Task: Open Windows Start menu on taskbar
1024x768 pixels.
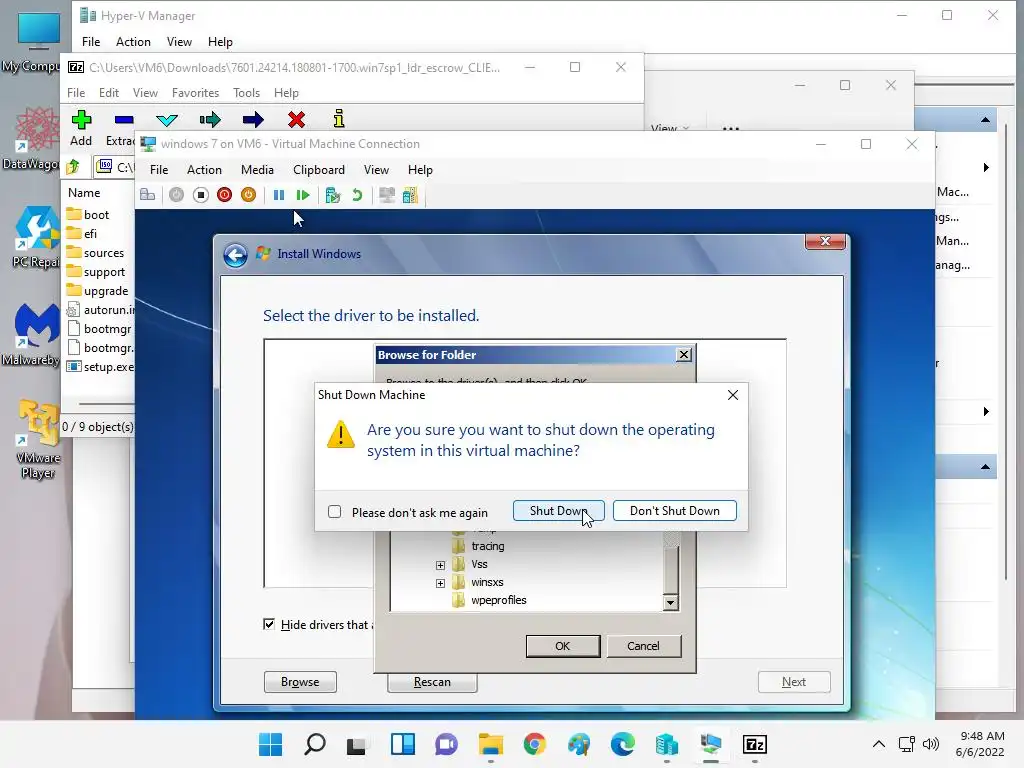Action: pos(270,744)
